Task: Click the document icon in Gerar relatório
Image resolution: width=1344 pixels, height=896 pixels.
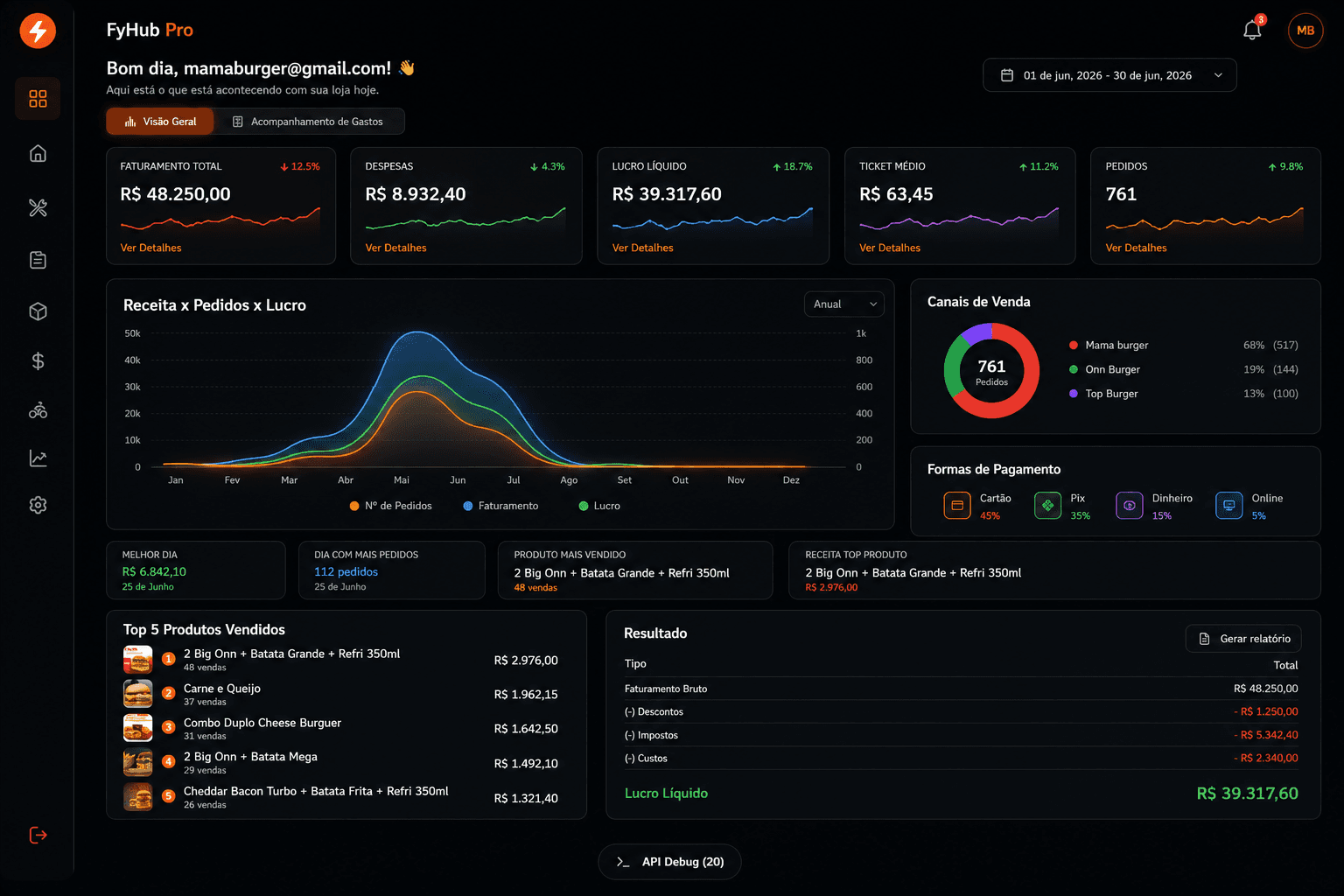Action: pos(1205,639)
